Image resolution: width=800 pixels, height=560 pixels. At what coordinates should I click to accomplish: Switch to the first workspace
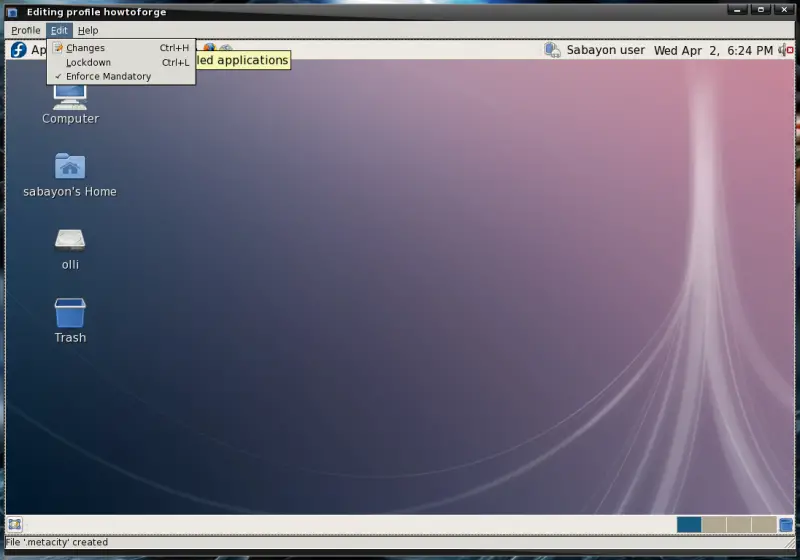pos(689,524)
